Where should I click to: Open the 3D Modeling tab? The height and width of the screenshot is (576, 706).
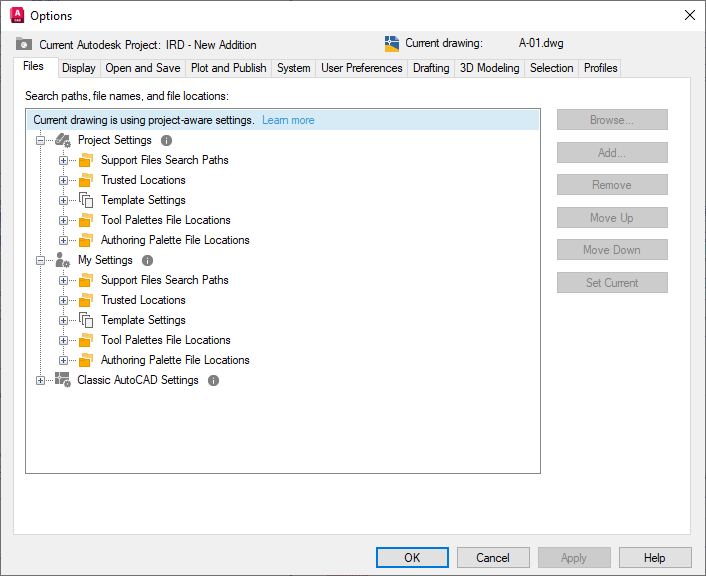tap(489, 68)
